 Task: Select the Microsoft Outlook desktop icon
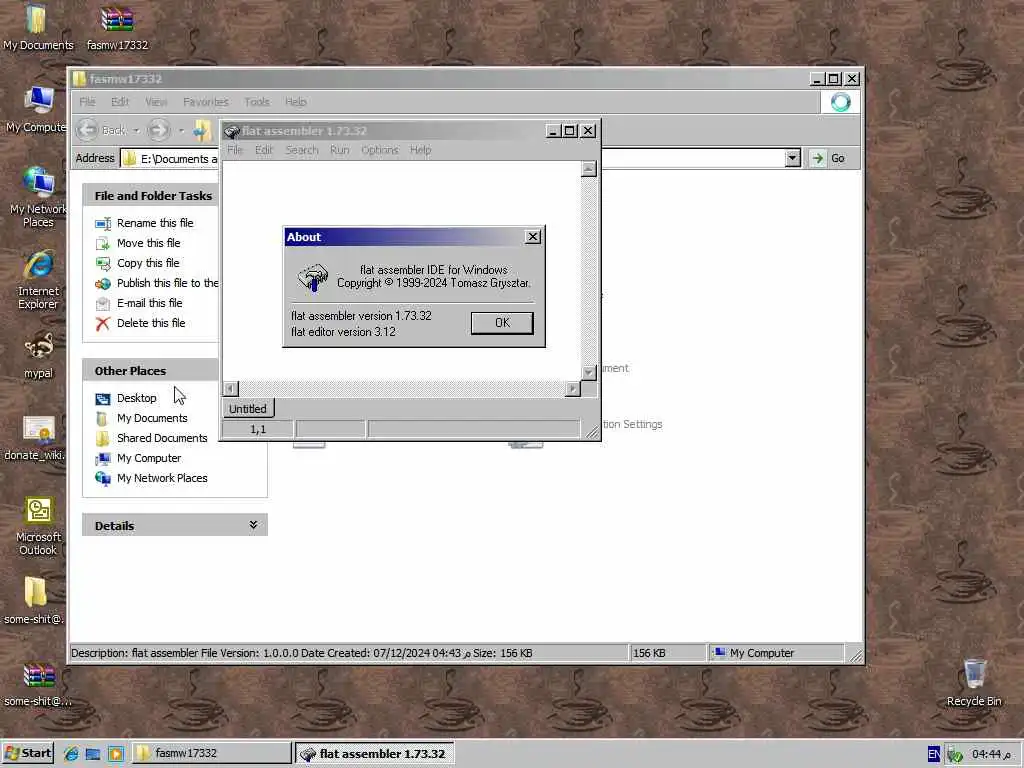click(38, 526)
